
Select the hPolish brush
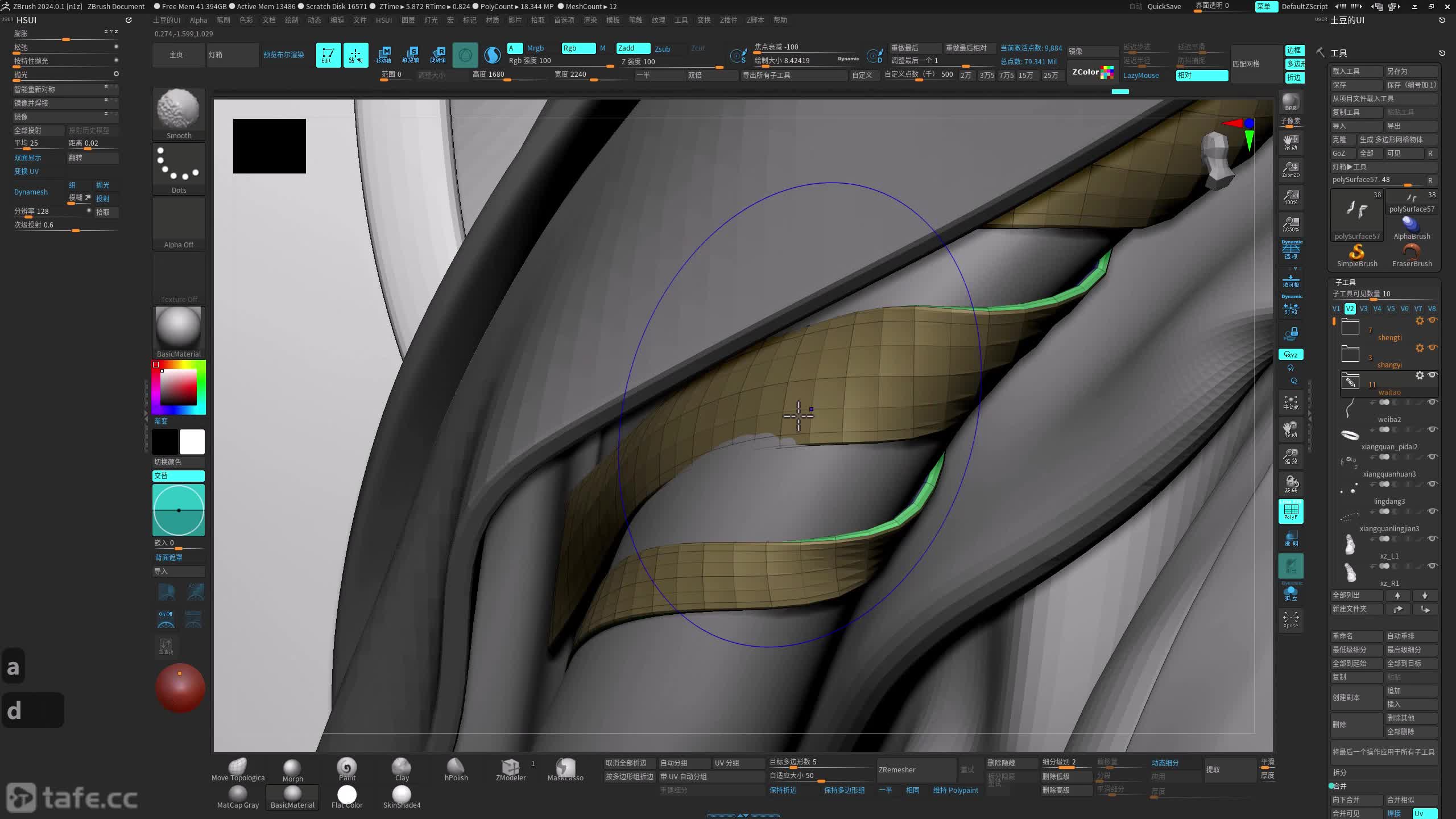[456, 770]
